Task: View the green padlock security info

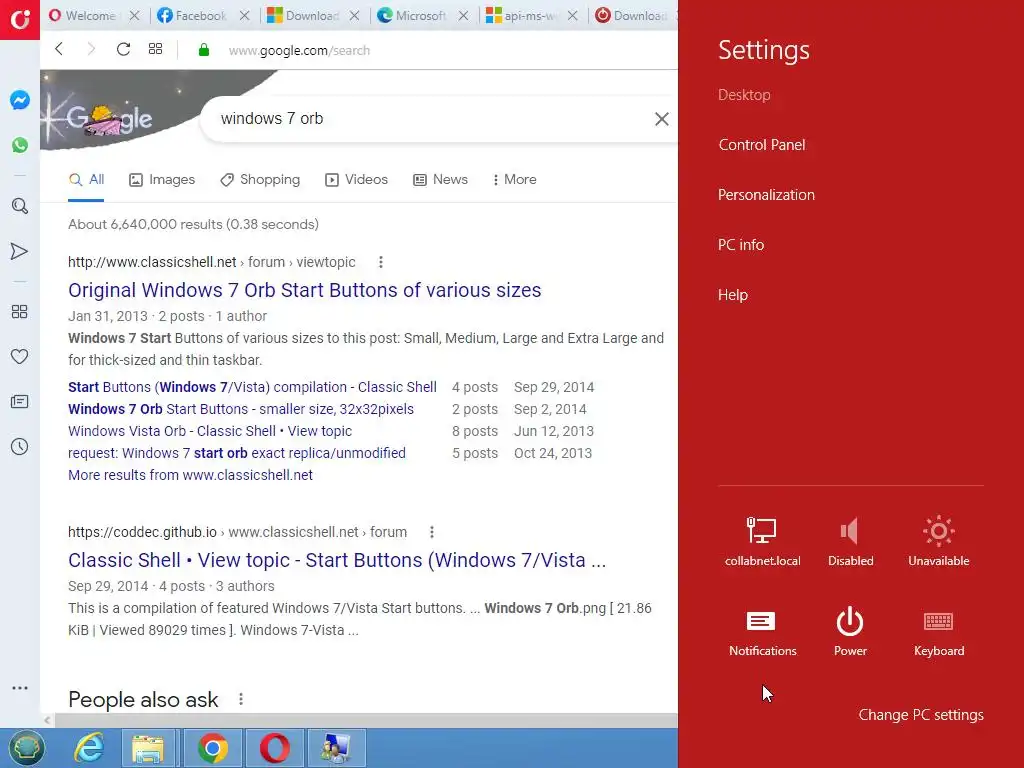Action: coord(204,50)
